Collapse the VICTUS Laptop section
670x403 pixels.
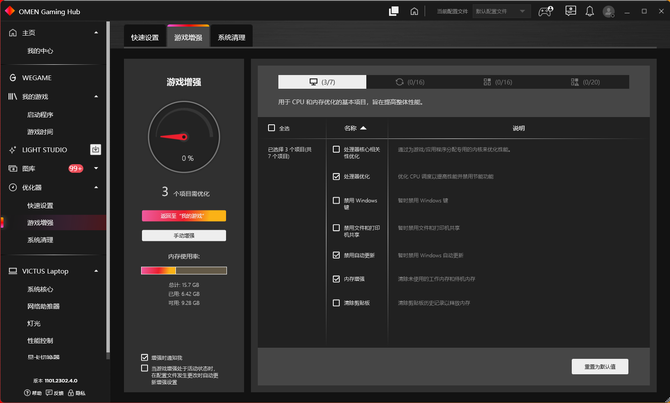click(x=96, y=271)
